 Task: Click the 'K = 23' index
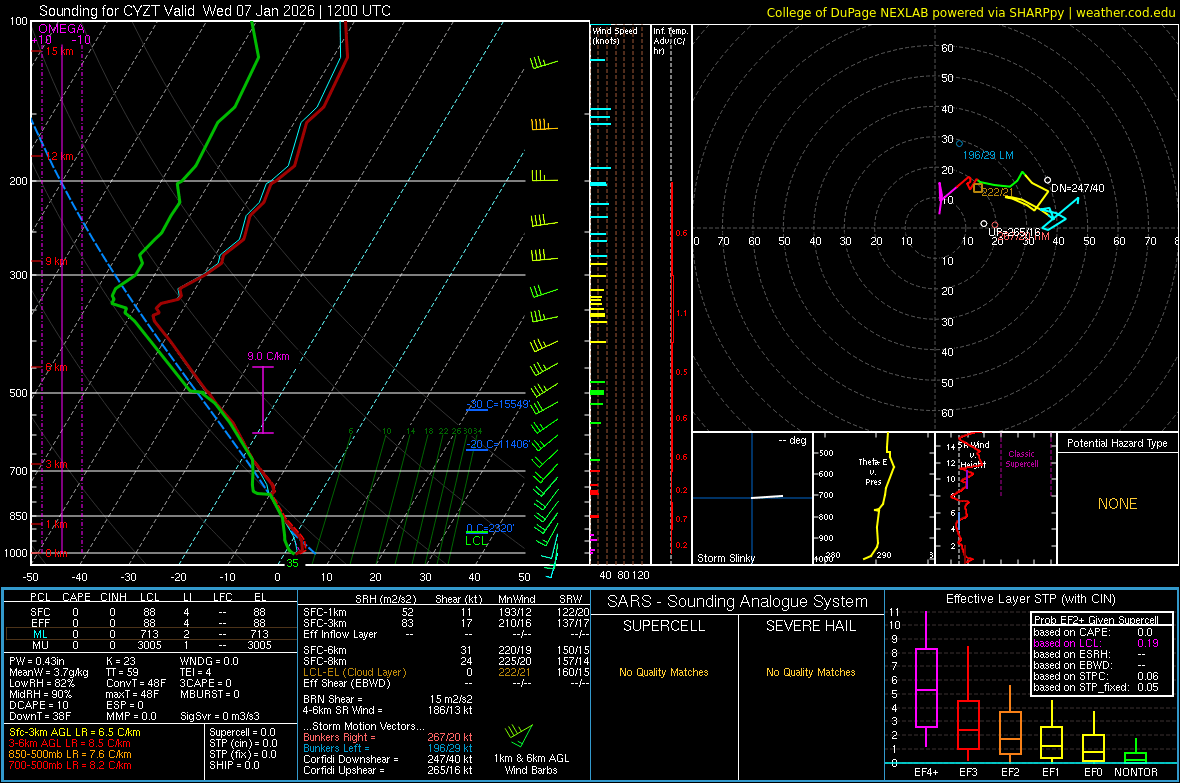(120, 661)
